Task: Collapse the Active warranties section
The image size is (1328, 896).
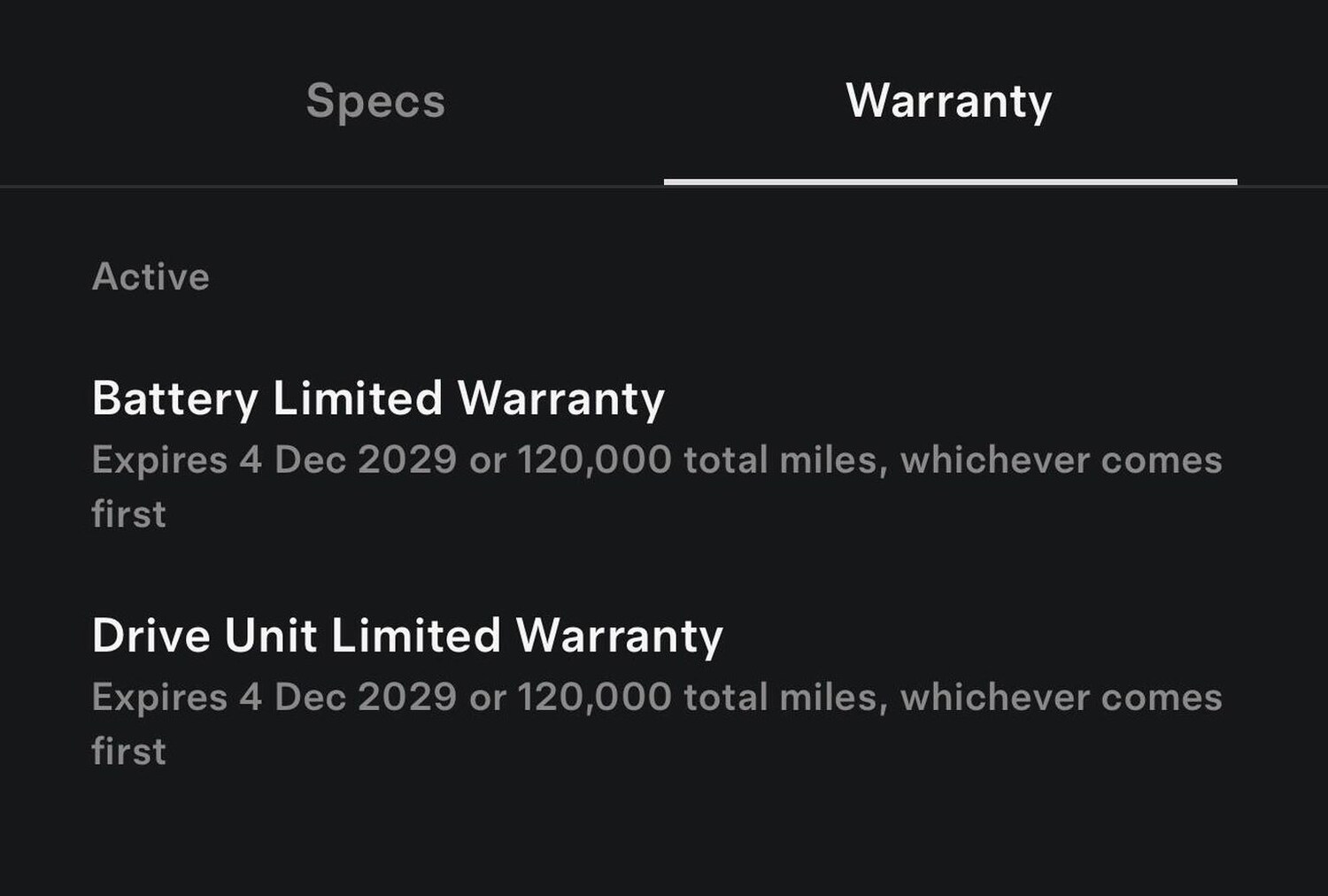Action: click(x=151, y=276)
